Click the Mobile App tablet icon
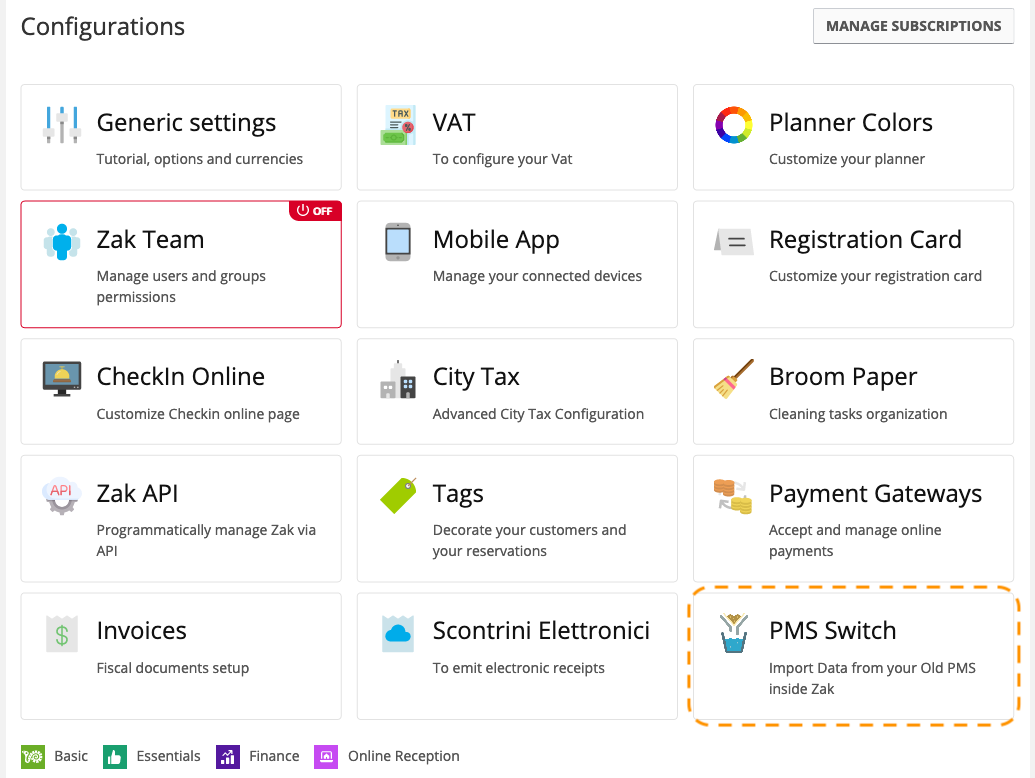Screen dimensions: 1035x778 (x=398, y=242)
